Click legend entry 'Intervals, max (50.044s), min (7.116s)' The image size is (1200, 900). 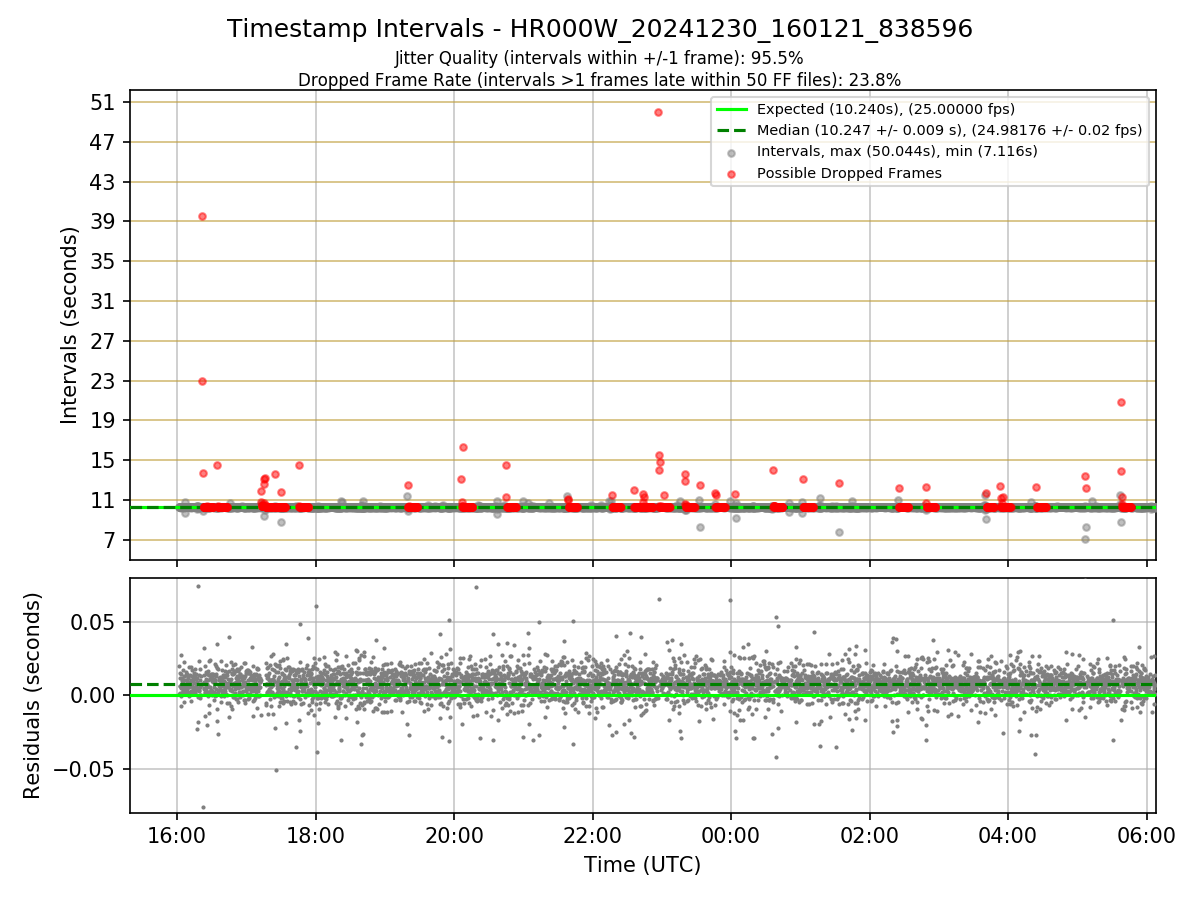click(x=897, y=151)
